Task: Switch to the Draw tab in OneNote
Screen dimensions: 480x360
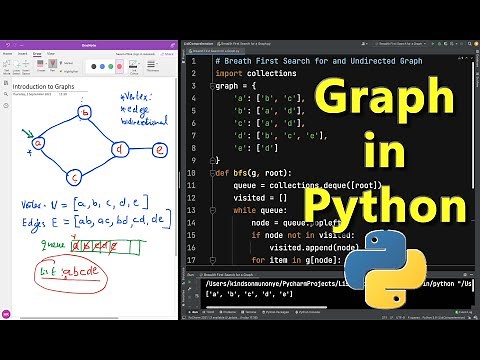Action: [x=37, y=54]
